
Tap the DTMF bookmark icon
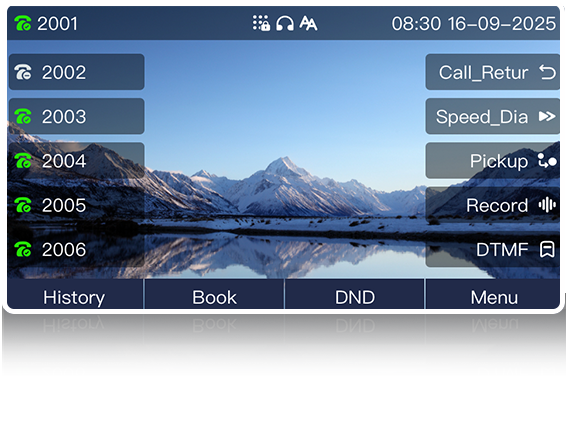pyautogui.click(x=547, y=249)
